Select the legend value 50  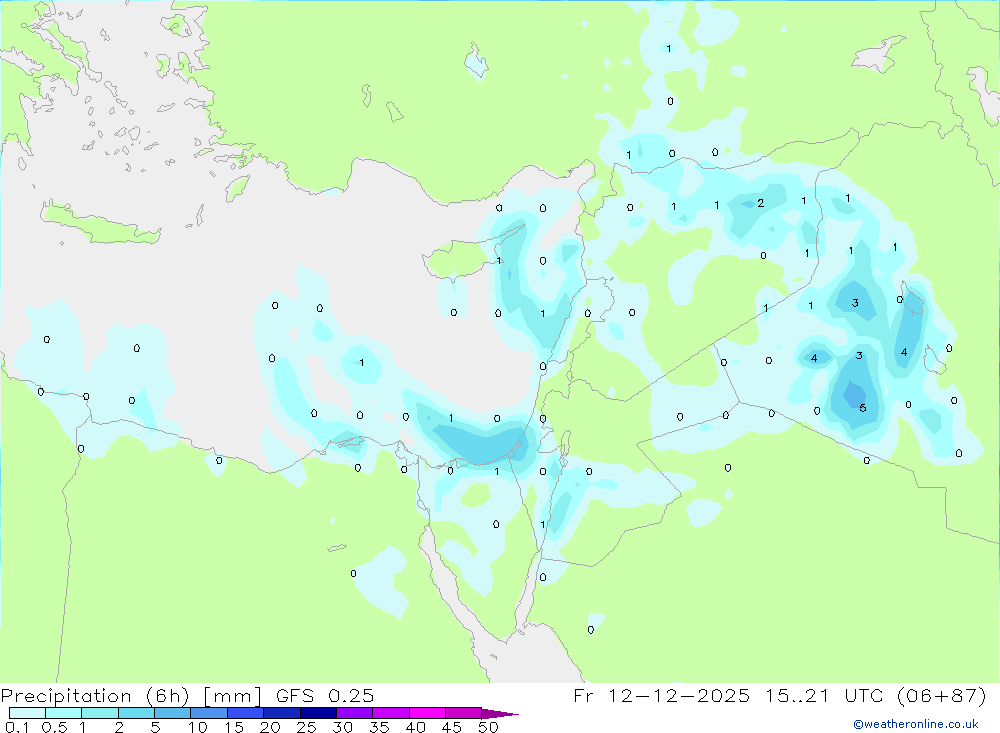click(x=488, y=727)
